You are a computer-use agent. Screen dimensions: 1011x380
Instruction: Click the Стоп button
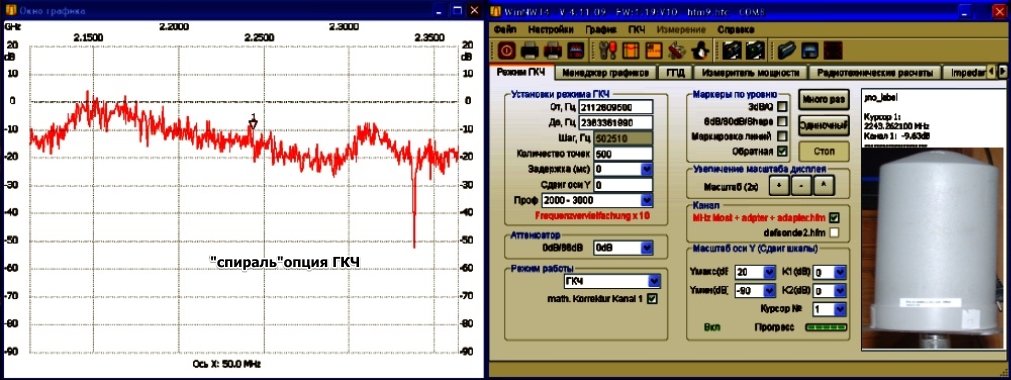pyautogui.click(x=823, y=152)
